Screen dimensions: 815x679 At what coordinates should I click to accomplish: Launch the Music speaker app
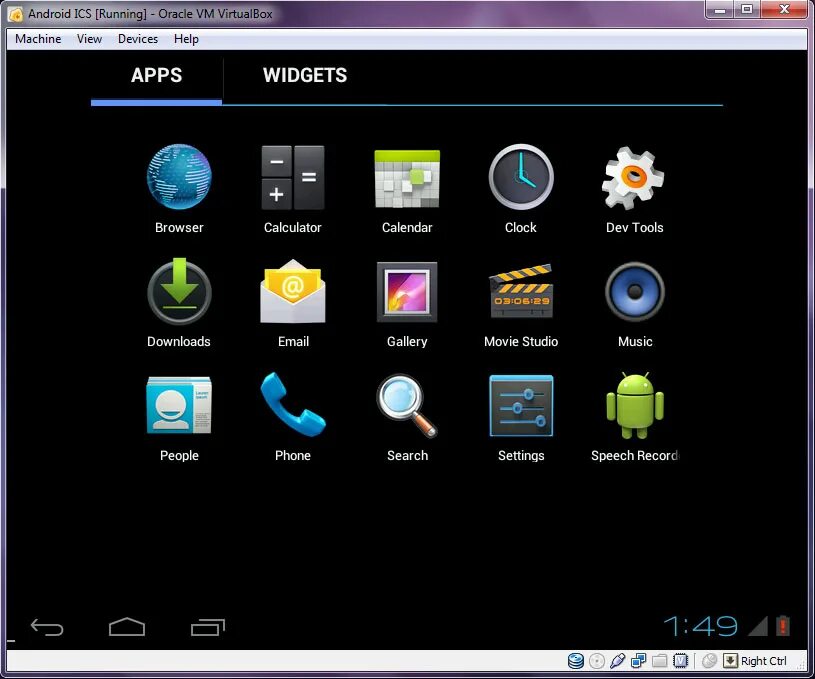click(635, 292)
